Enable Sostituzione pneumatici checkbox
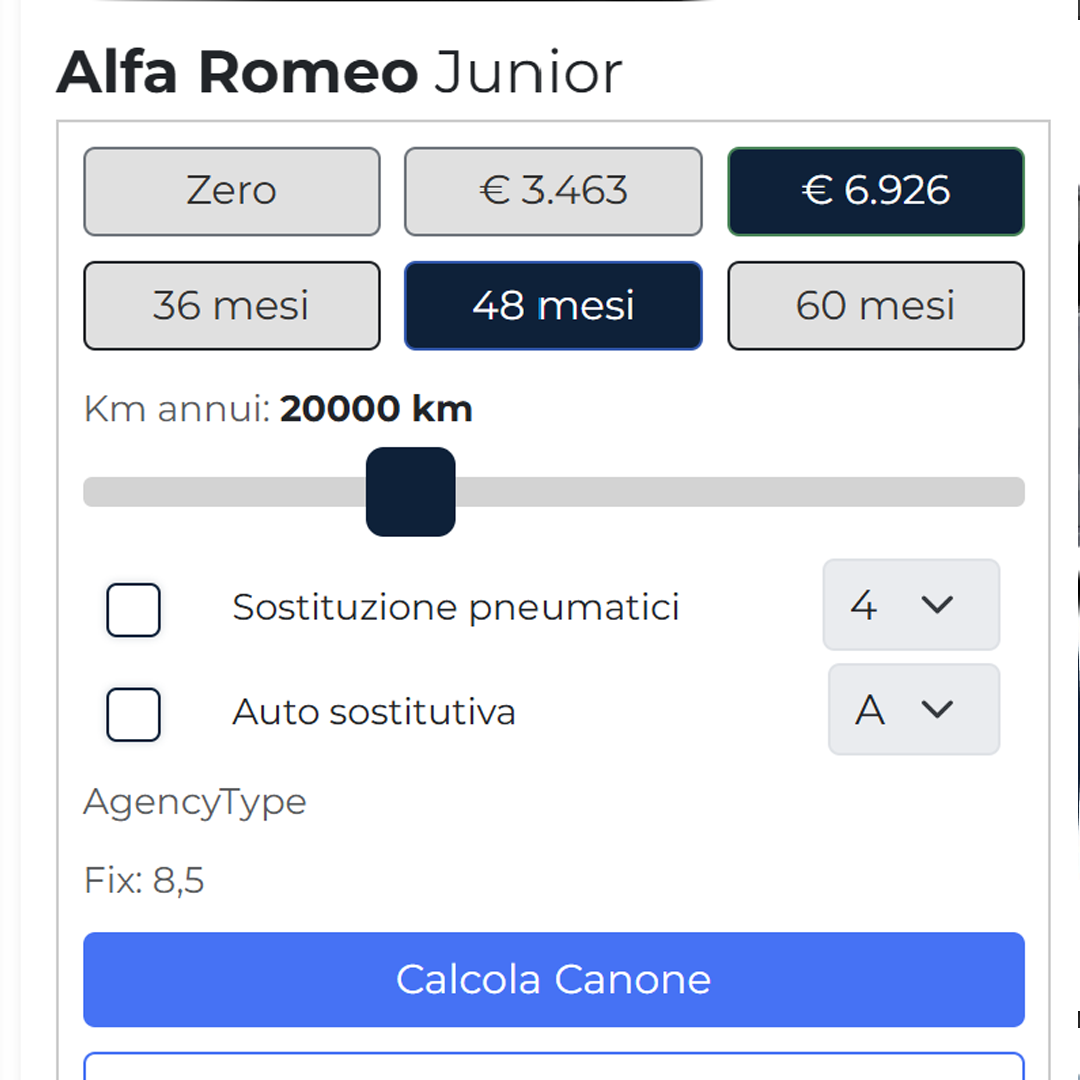 pos(134,609)
